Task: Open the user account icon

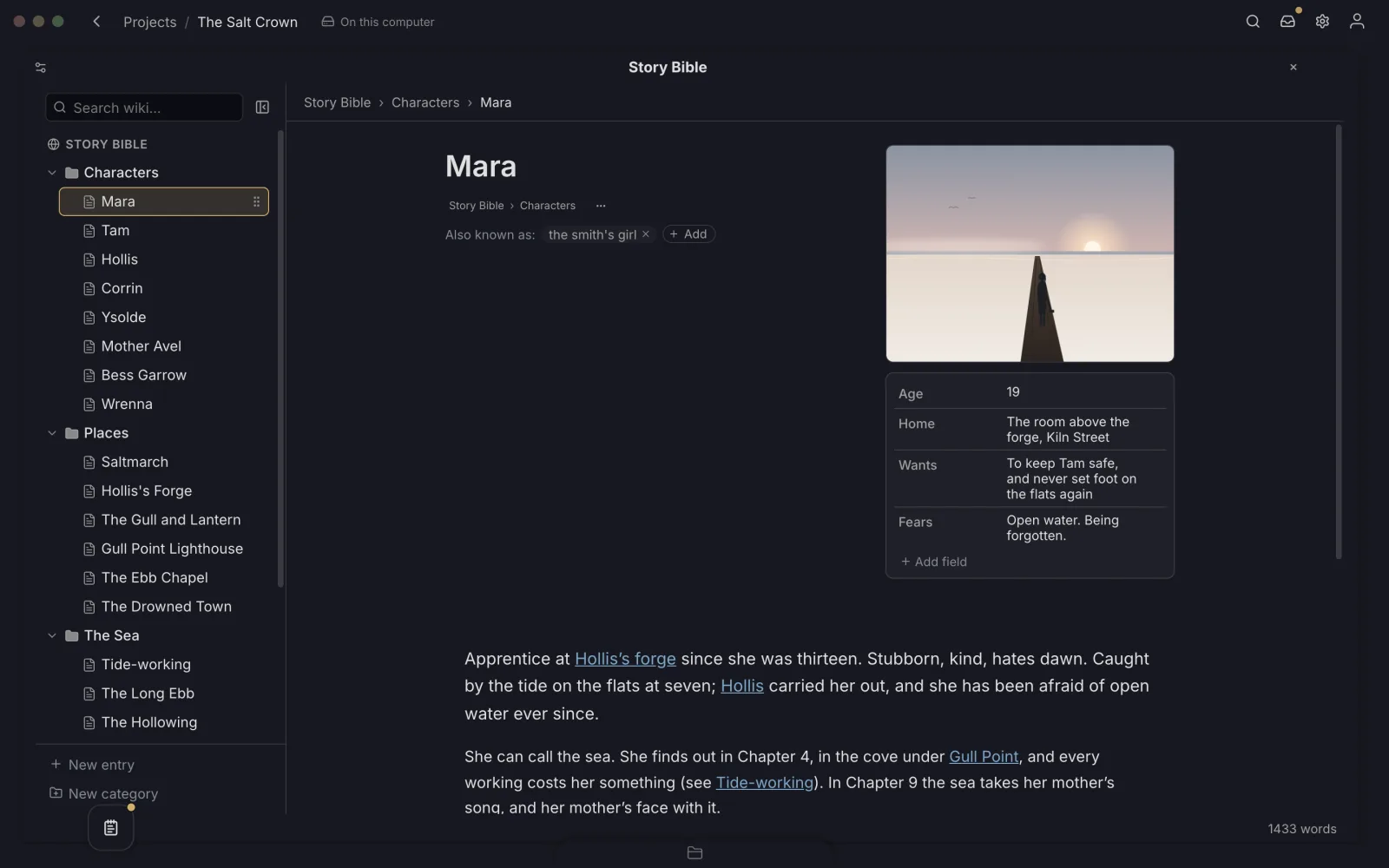Action: 1357,22
